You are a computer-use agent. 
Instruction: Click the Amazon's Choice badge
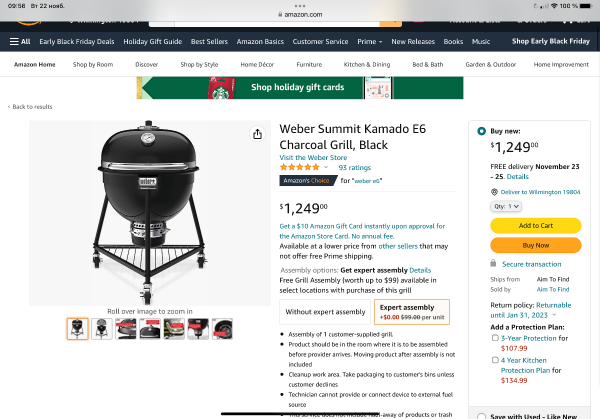click(307, 181)
